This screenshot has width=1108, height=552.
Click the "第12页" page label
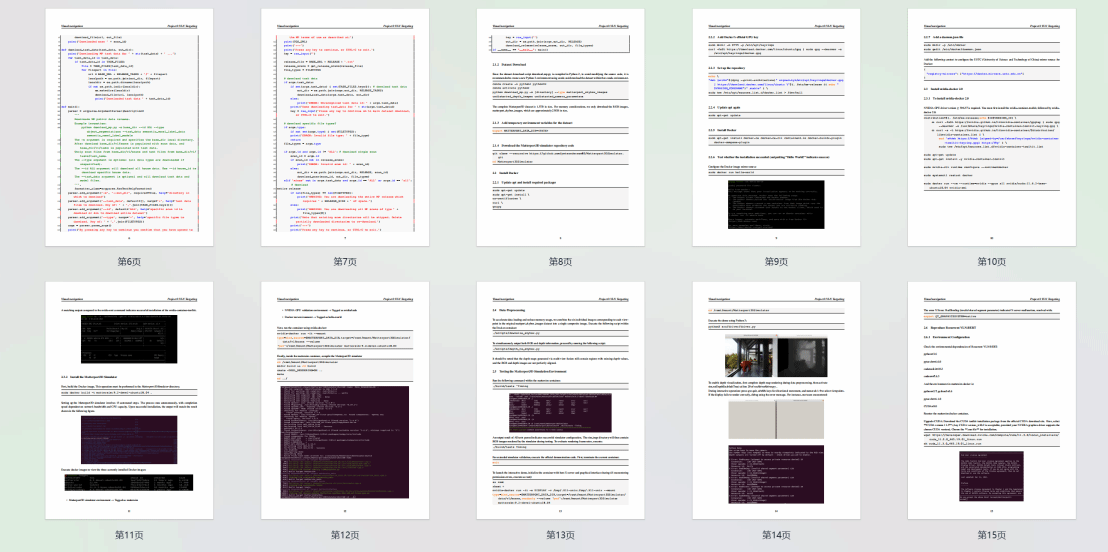(x=345, y=535)
